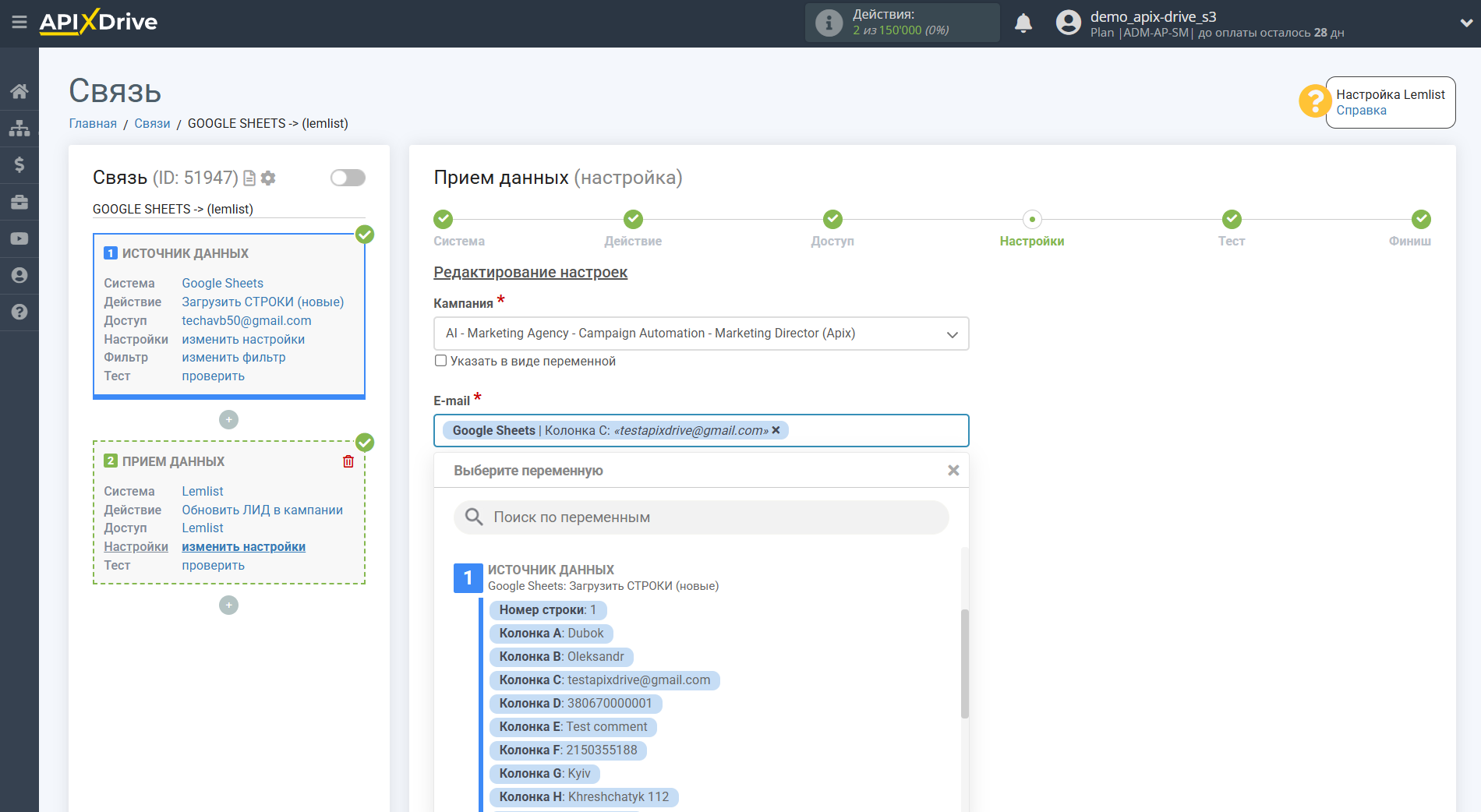Select the Номер строки: 1 variable
This screenshot has height=812, width=1481.
548,610
